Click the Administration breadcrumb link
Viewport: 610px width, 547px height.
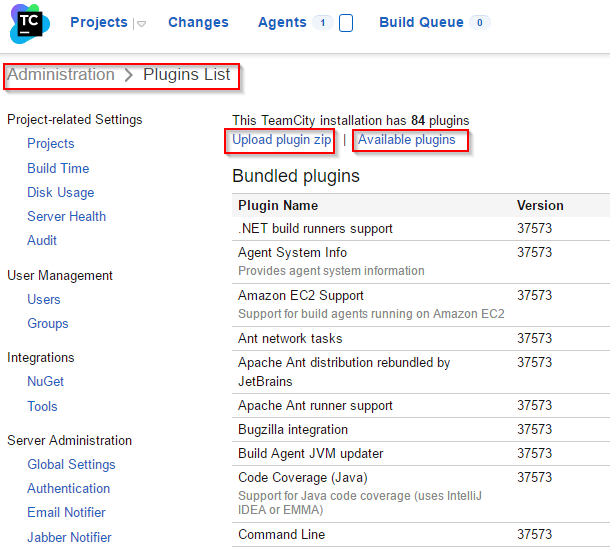pos(61,74)
